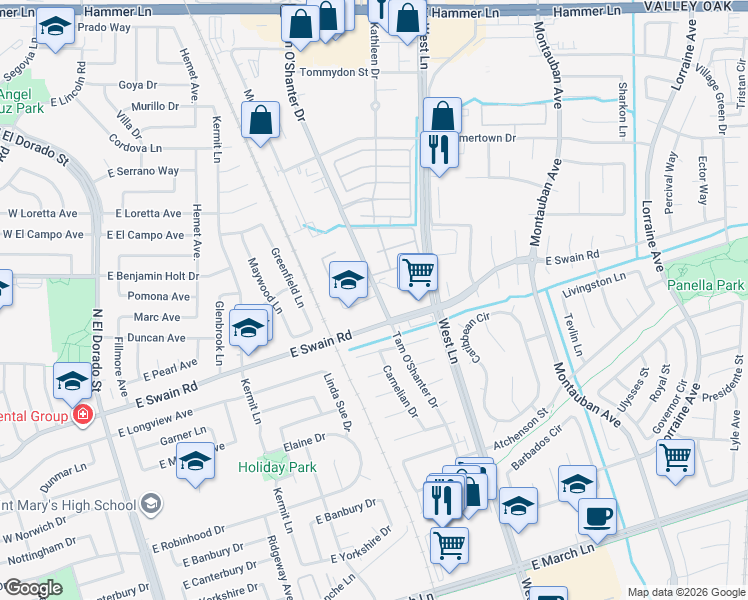Click the Google logo
748x600 pixels.
tap(33, 588)
